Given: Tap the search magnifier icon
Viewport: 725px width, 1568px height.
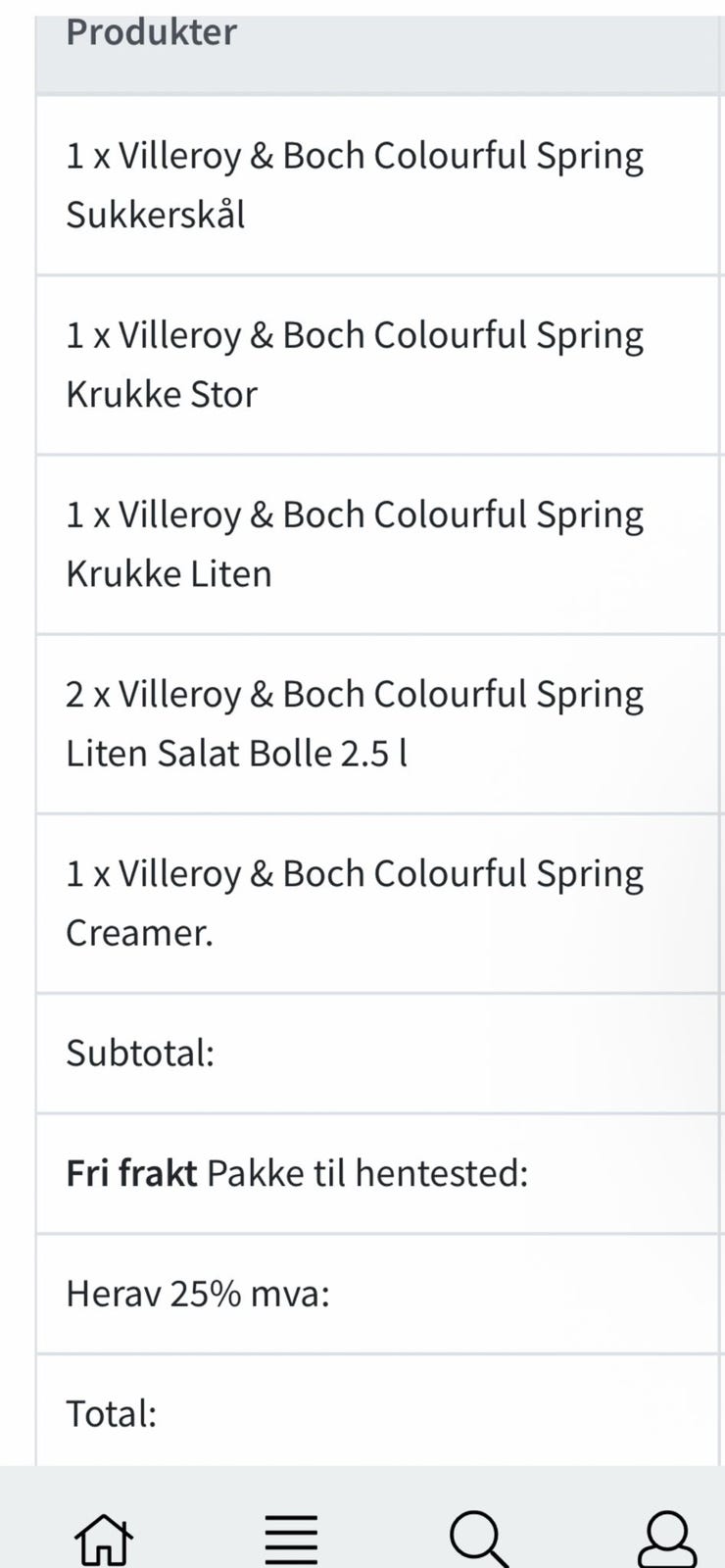Looking at the screenshot, I should click(478, 1537).
